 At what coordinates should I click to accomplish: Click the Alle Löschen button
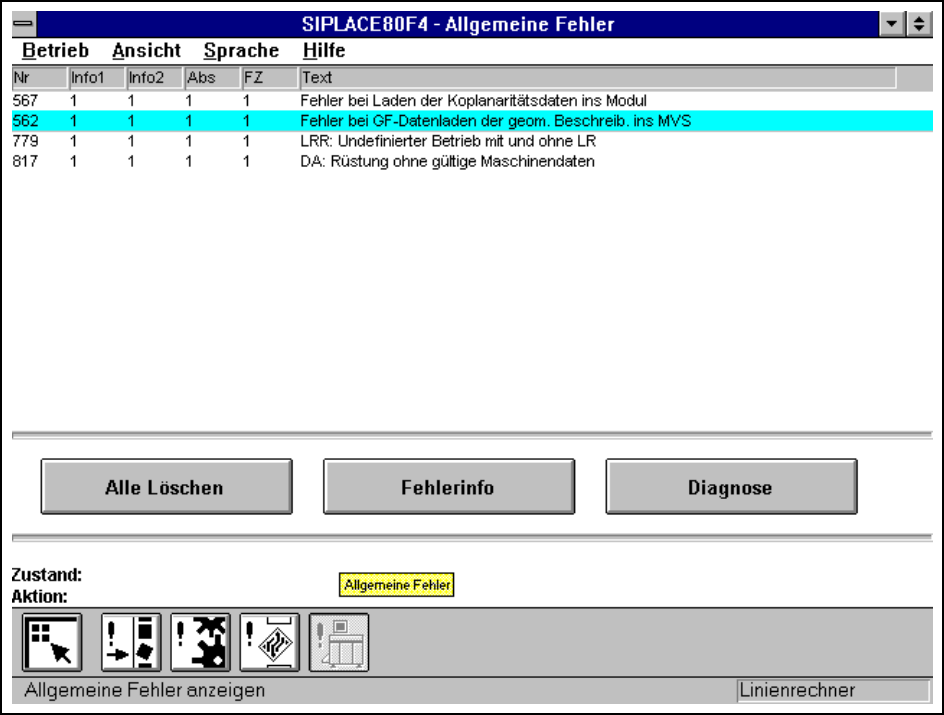167,487
